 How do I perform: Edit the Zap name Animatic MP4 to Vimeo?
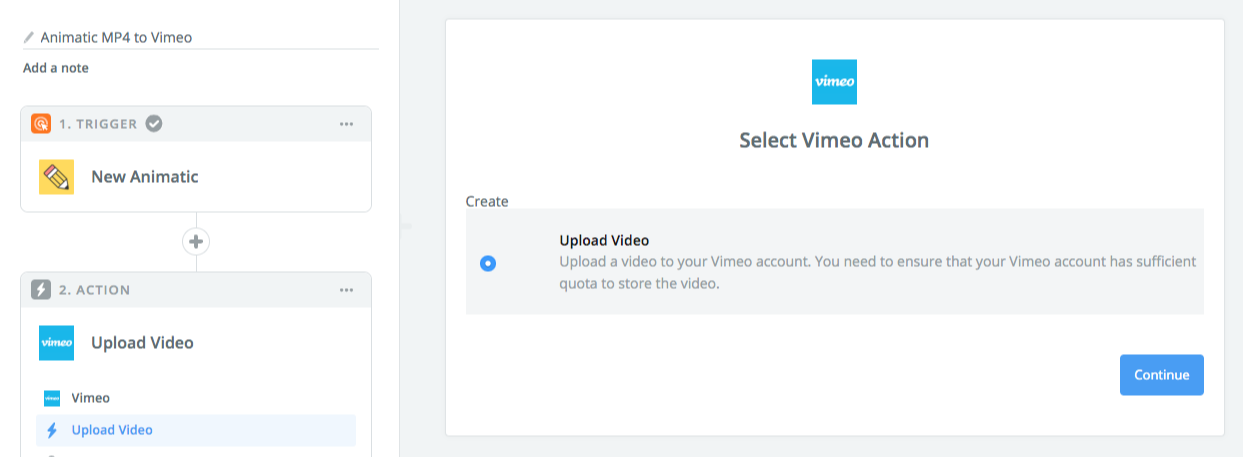(x=116, y=37)
